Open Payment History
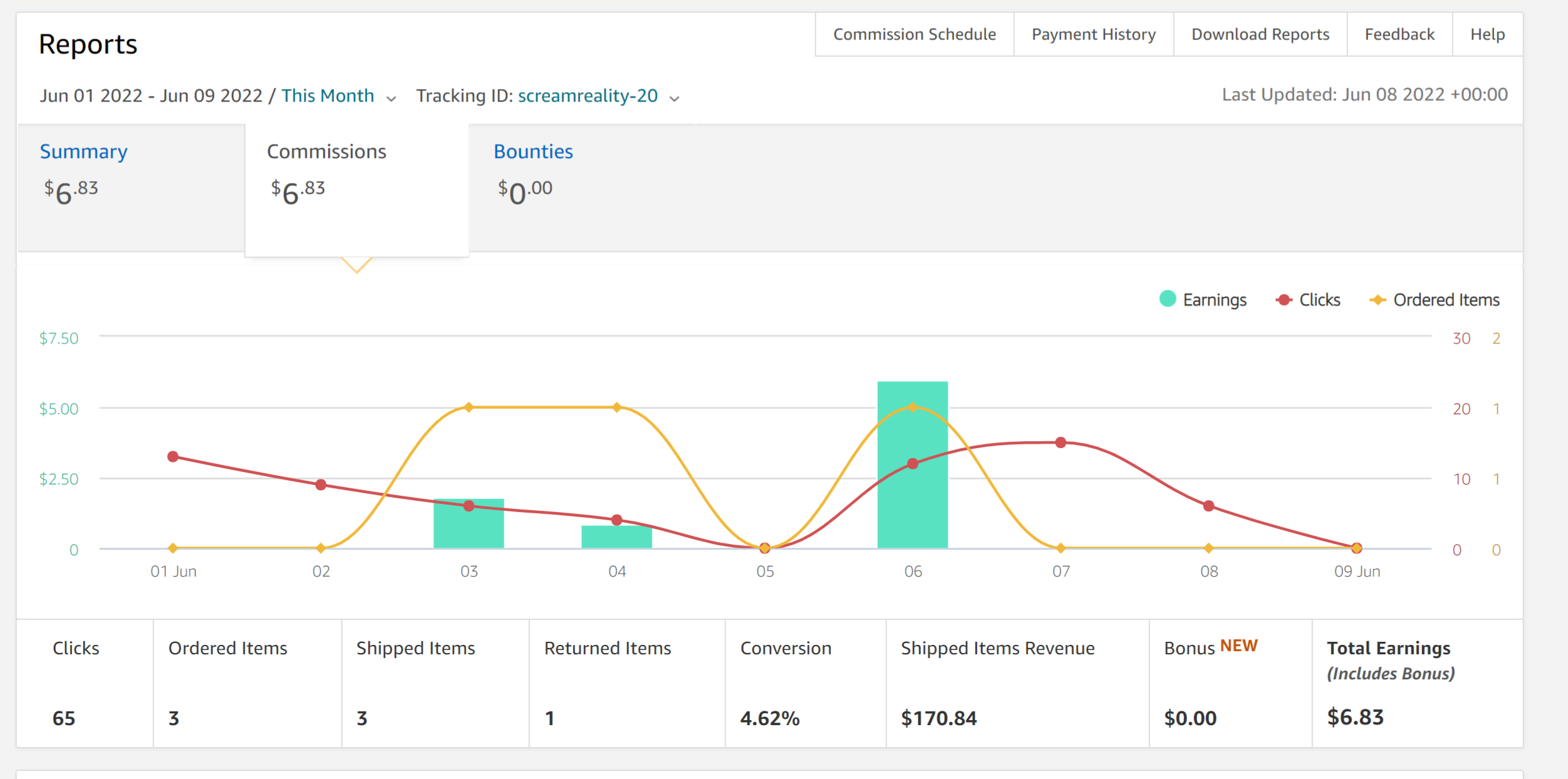This screenshot has width=1568, height=779. [1093, 34]
